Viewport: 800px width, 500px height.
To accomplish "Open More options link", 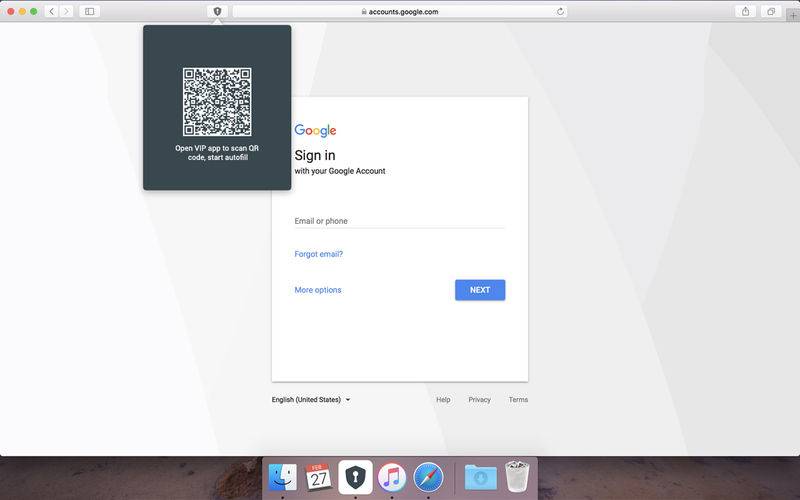I will tap(318, 290).
